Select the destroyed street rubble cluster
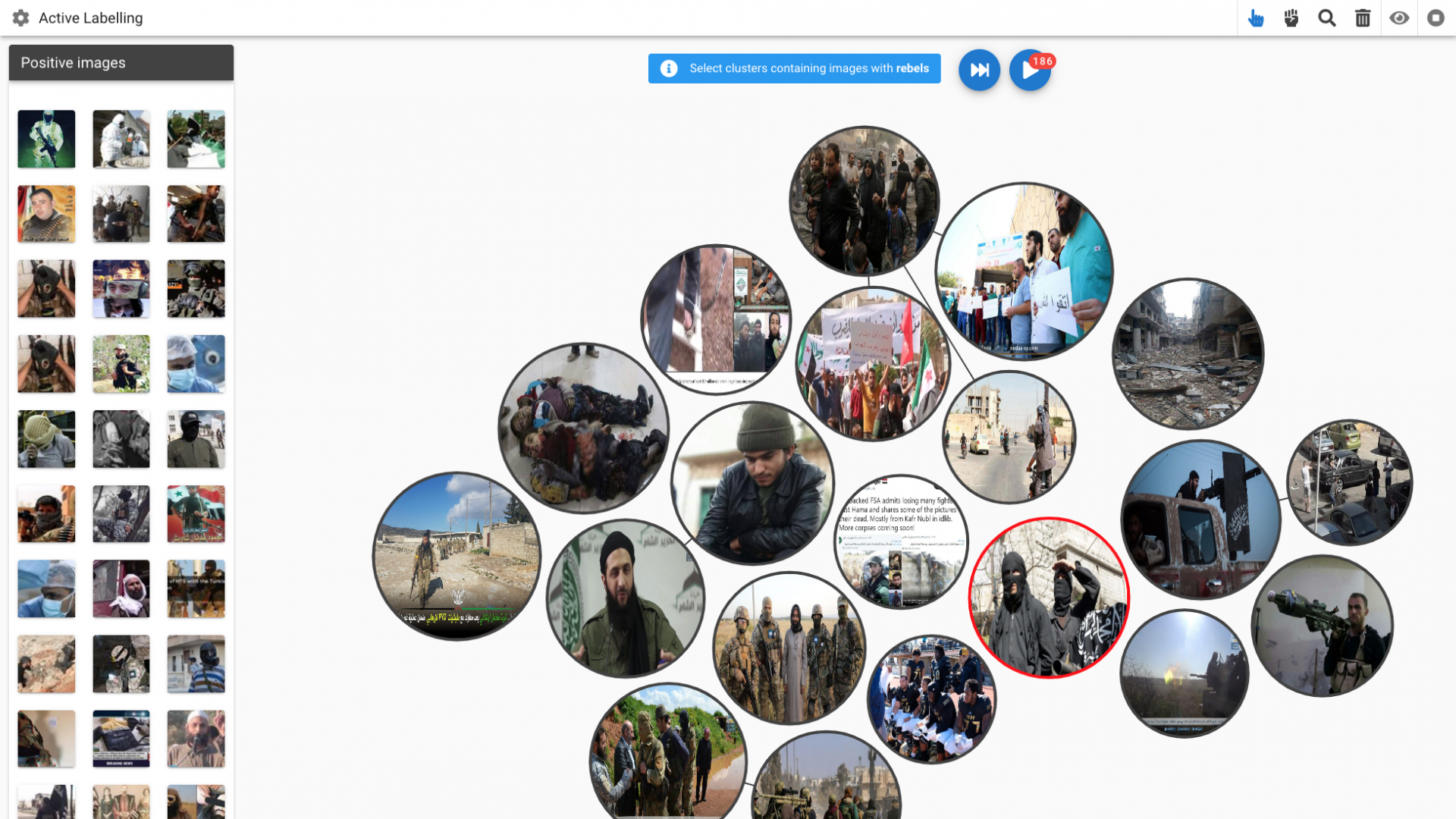The image size is (1456, 819). pos(1188,353)
